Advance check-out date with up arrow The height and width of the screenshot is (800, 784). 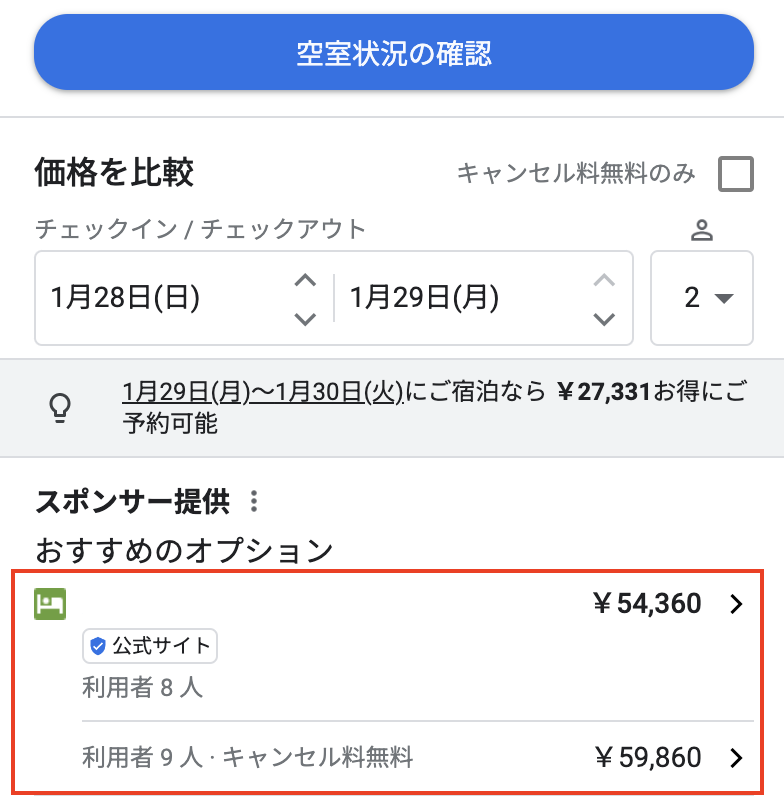coord(603,280)
